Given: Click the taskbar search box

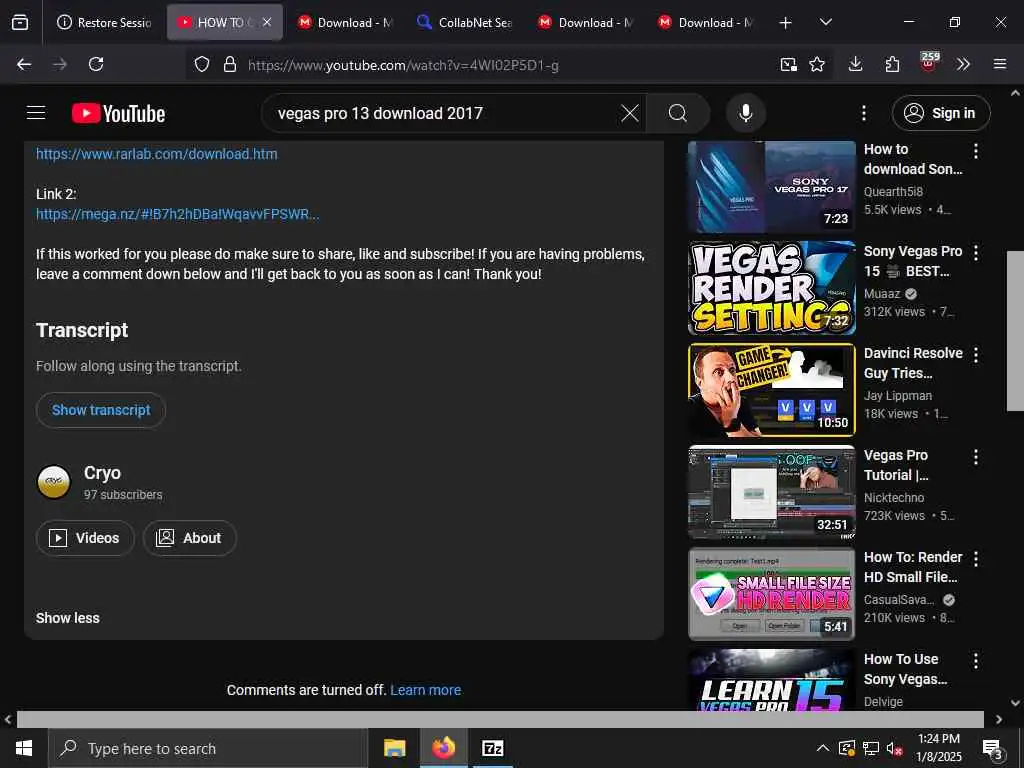Looking at the screenshot, I should click(208, 748).
